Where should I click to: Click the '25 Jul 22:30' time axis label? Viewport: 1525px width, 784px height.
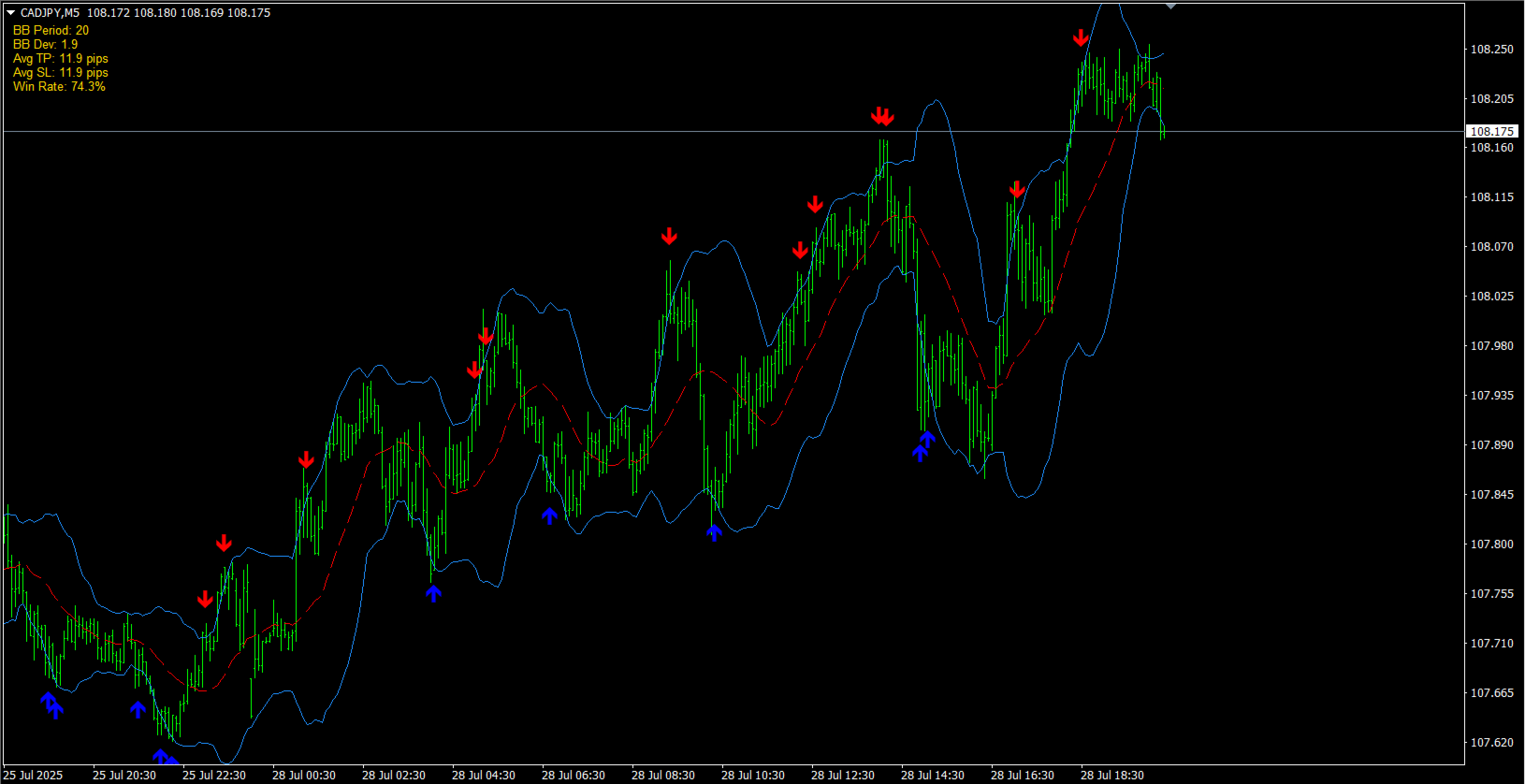(x=214, y=776)
